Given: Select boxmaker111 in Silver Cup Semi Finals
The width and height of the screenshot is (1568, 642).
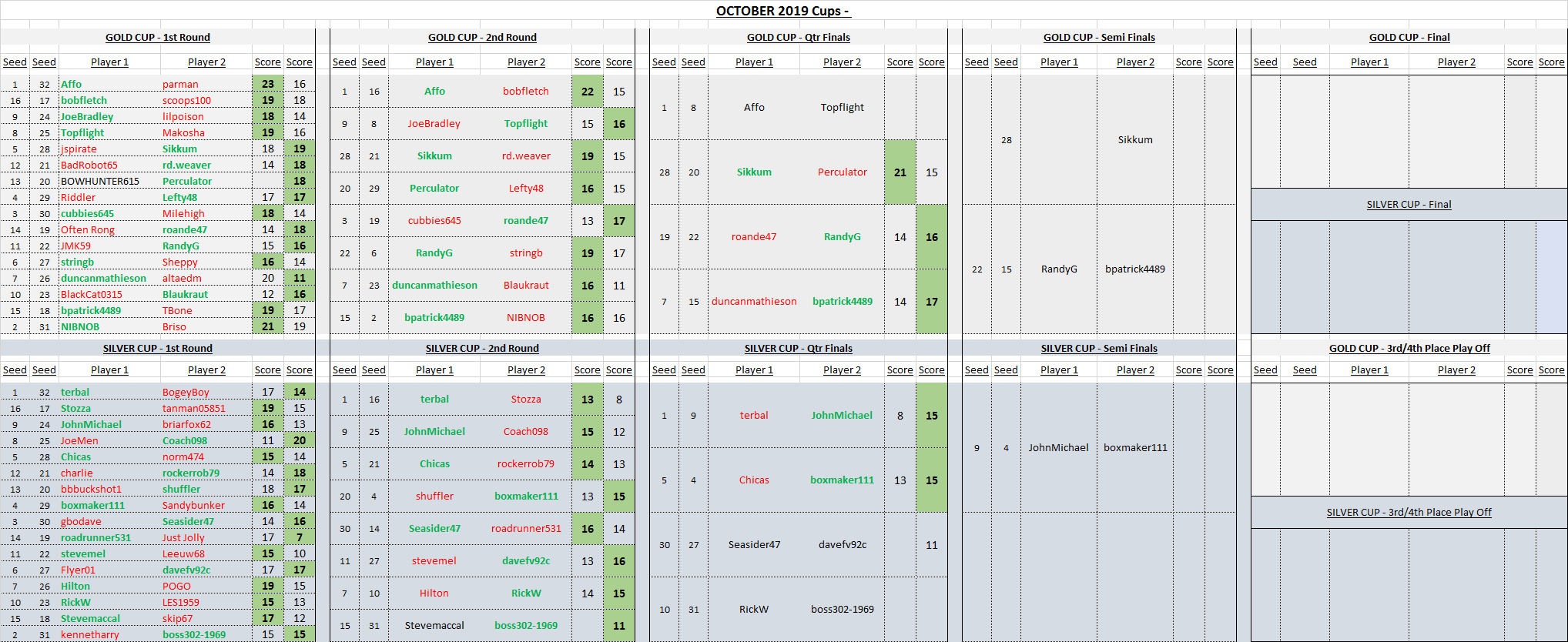Looking at the screenshot, I should (x=1135, y=447).
